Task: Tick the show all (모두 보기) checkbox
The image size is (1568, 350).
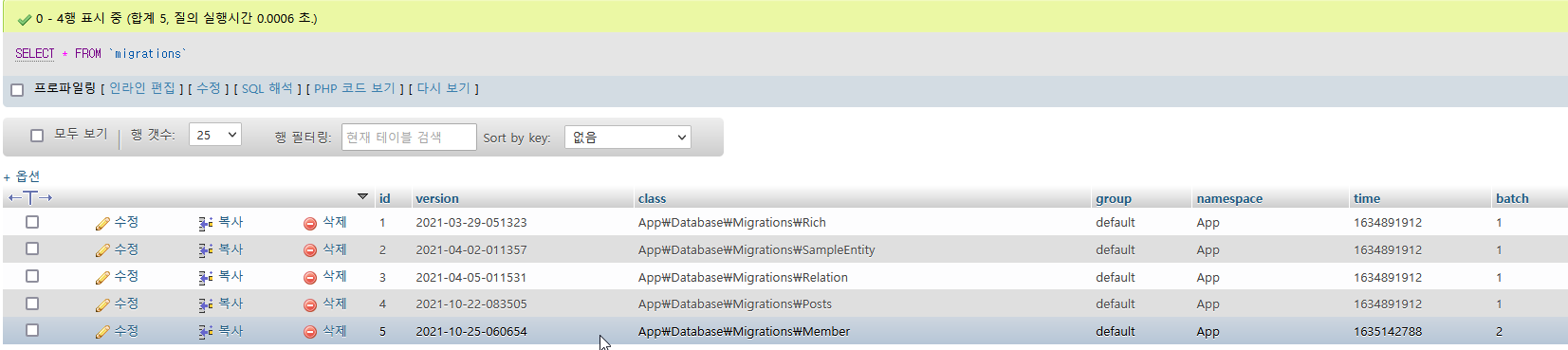Action: (x=37, y=136)
